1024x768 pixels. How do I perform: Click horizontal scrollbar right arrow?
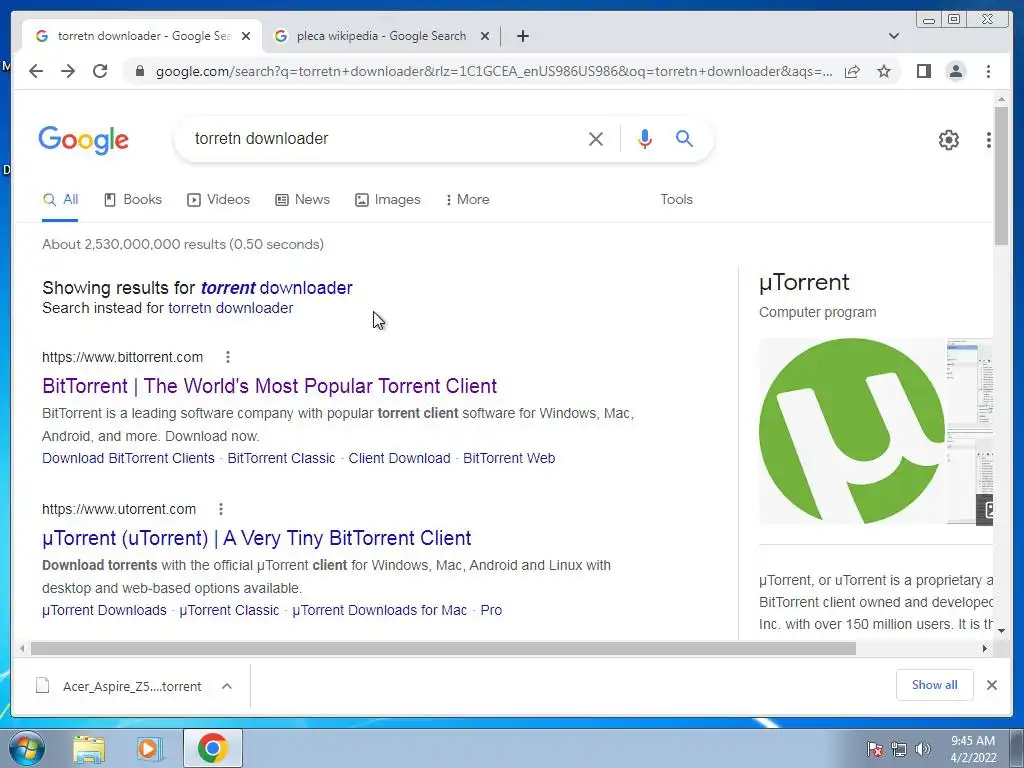pyautogui.click(x=985, y=648)
